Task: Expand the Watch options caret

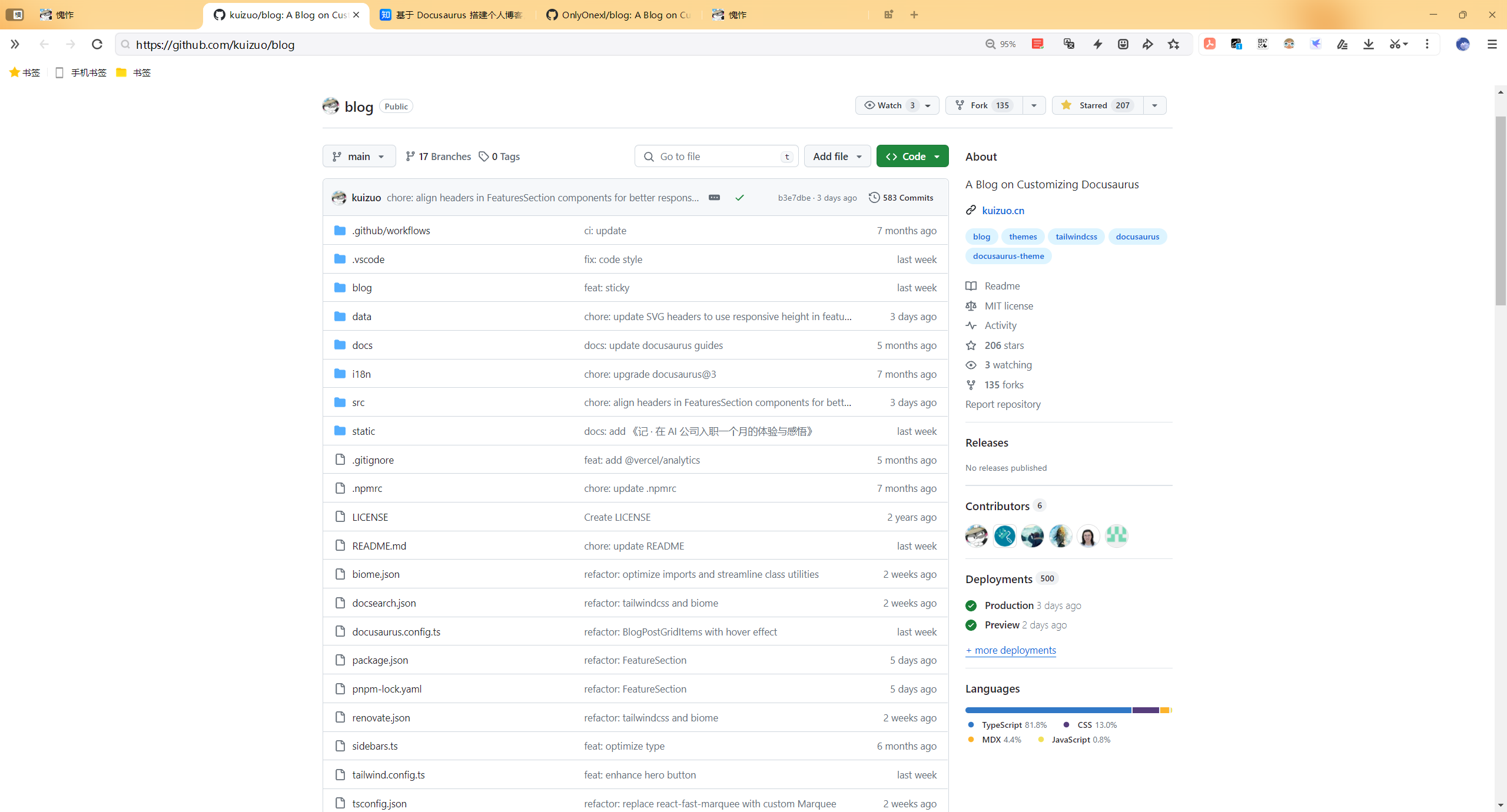Action: point(928,105)
